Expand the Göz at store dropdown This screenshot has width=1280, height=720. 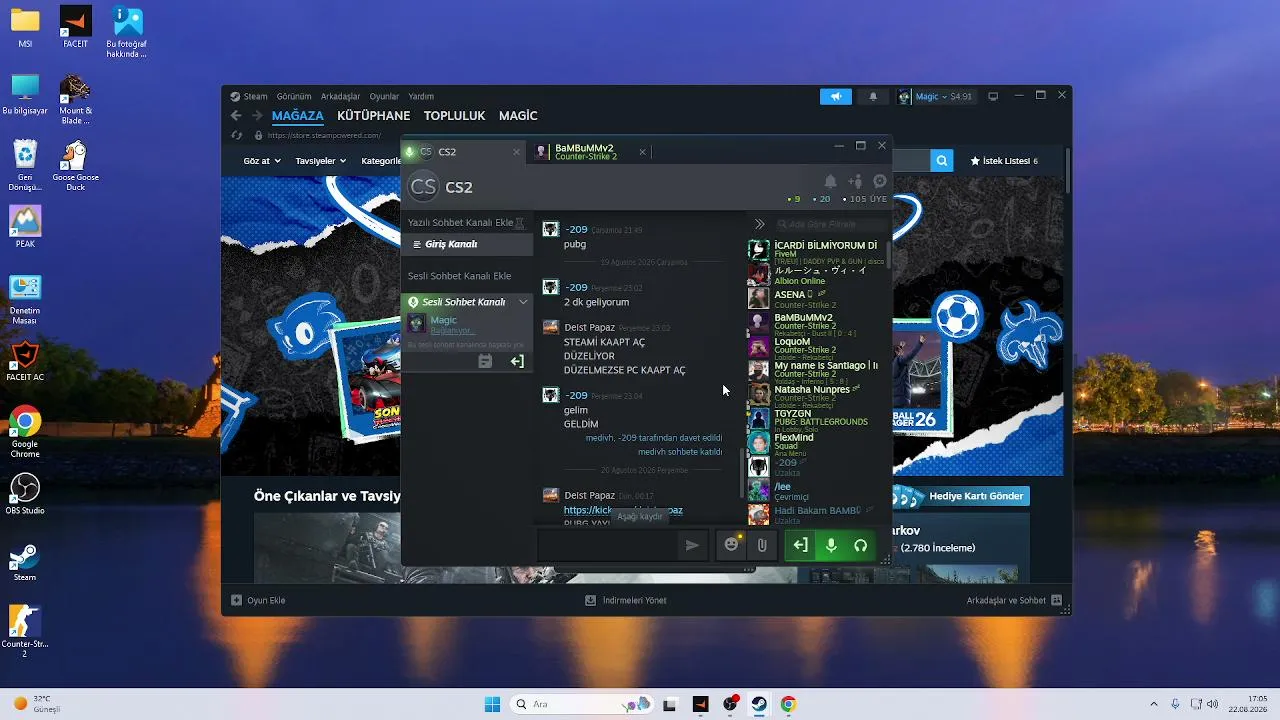coord(261,160)
